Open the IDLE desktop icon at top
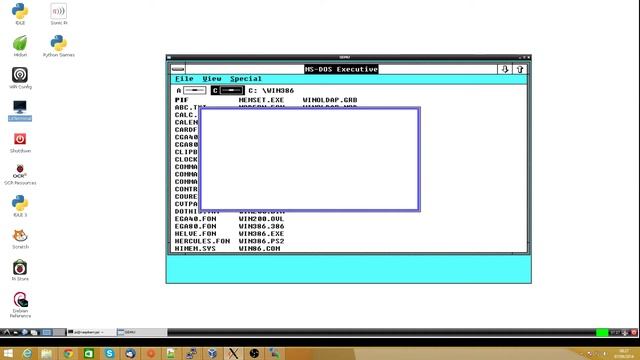The image size is (640, 360). point(20,13)
